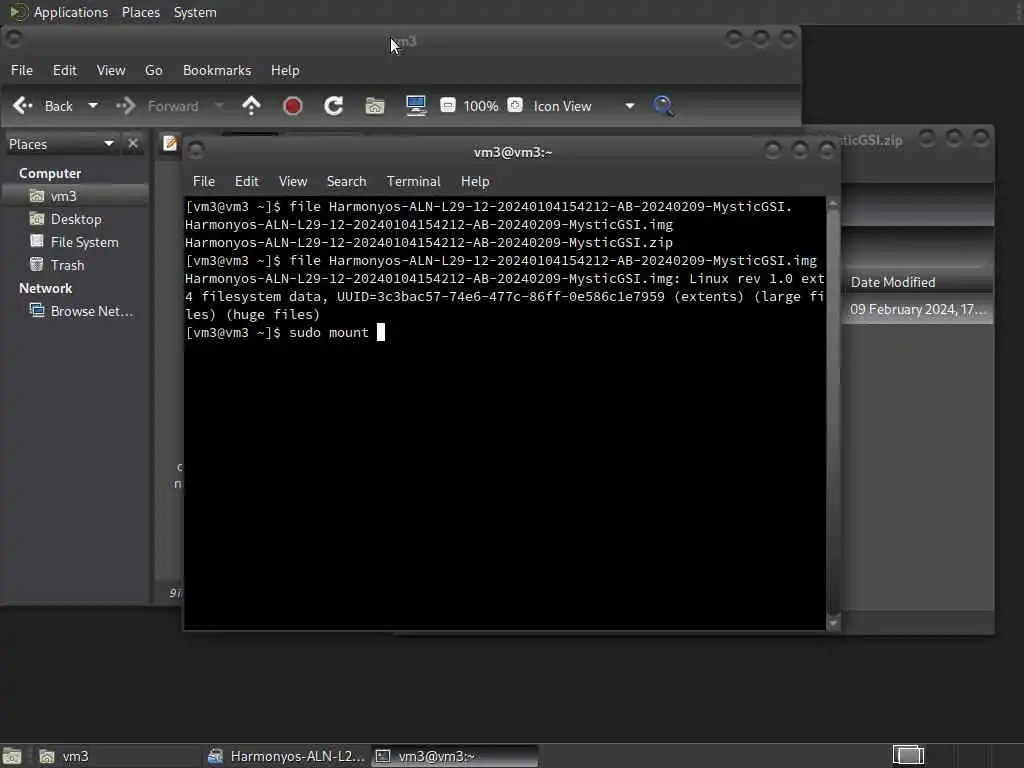Viewport: 1024px width, 768px height.
Task: Click the Home folder icon in toolbar
Action: (x=375, y=106)
